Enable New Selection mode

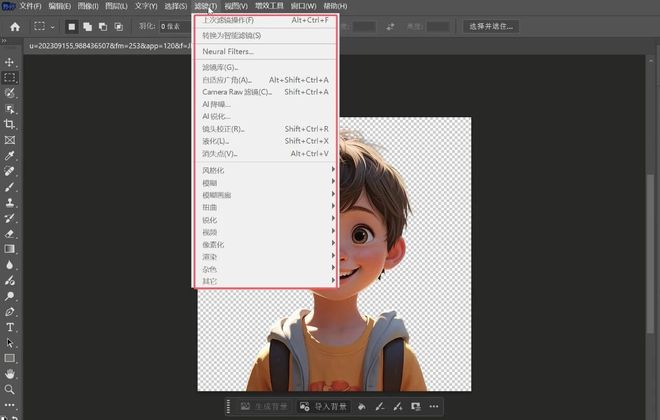point(72,27)
